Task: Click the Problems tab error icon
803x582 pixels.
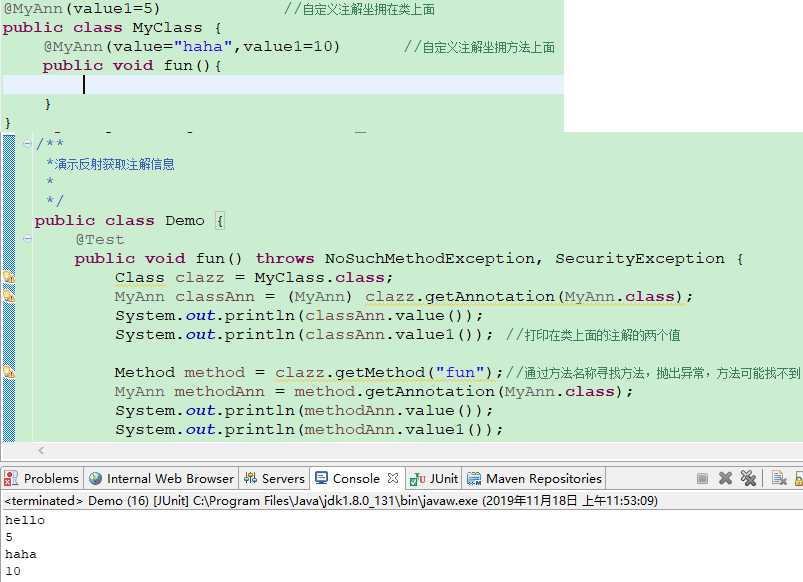Action: pos(11,479)
